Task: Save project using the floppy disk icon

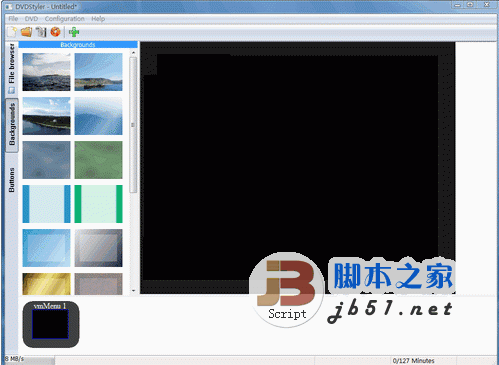Action: (x=41, y=32)
